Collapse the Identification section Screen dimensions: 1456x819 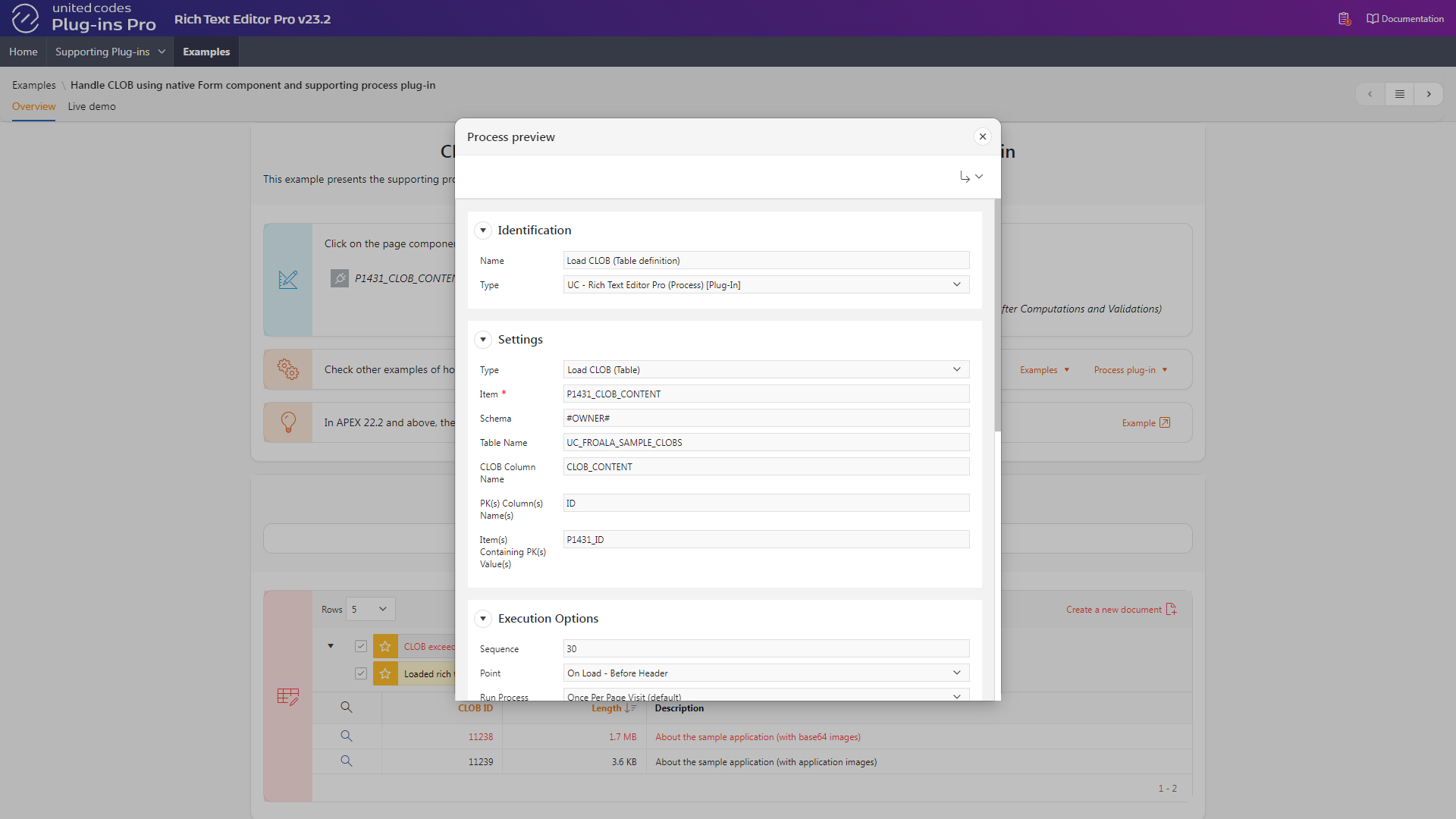pos(483,231)
